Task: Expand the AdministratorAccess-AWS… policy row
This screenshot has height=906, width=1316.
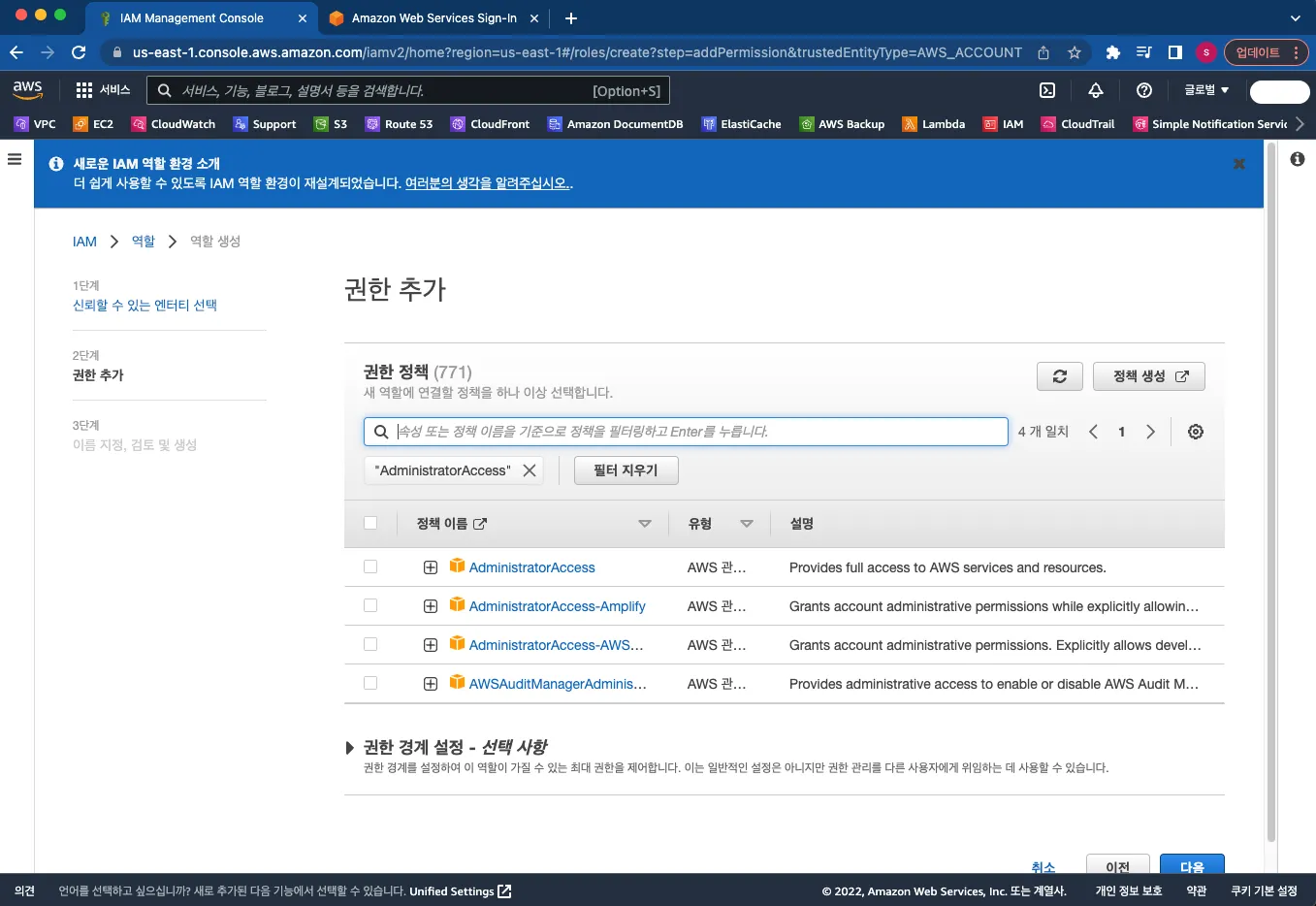Action: click(431, 645)
